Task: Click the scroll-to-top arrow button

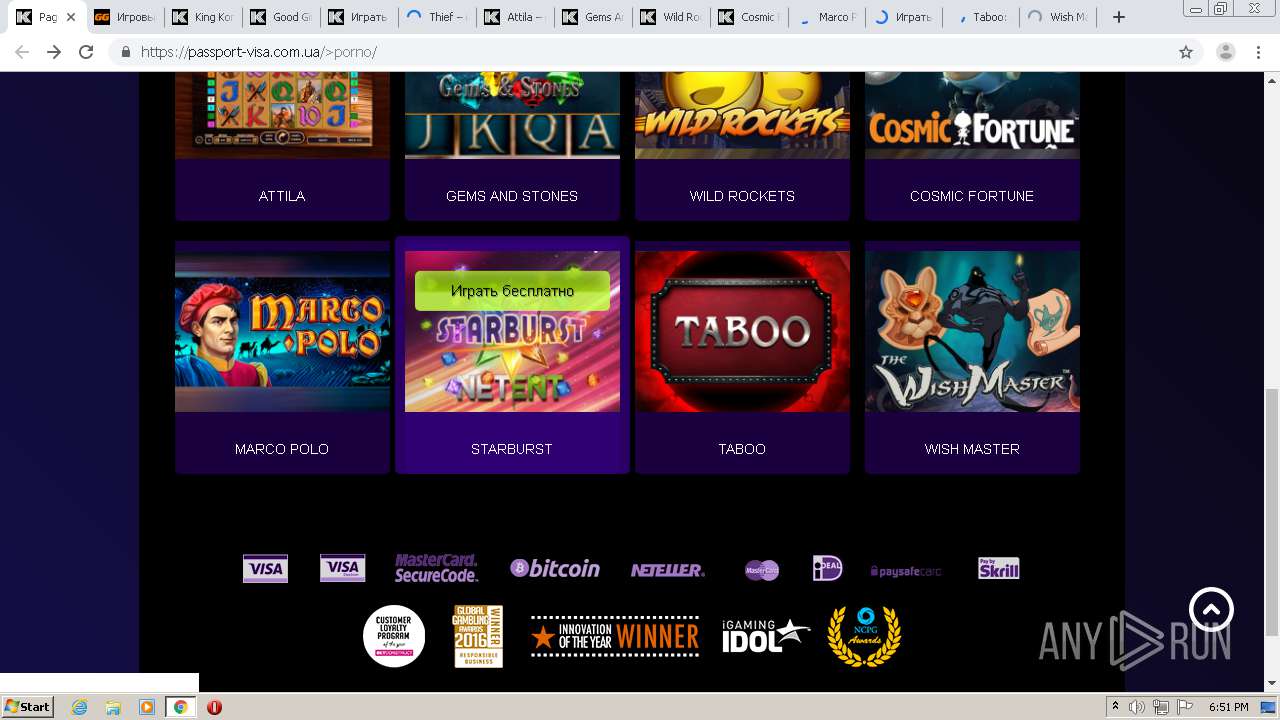Action: coord(1211,609)
